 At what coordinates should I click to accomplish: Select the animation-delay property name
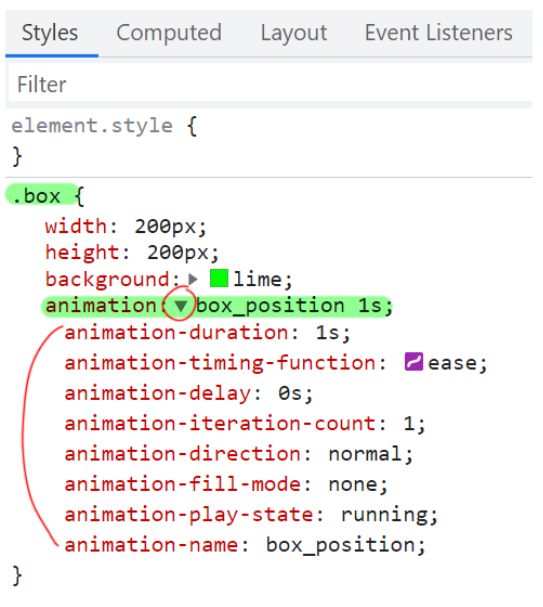click(x=158, y=393)
